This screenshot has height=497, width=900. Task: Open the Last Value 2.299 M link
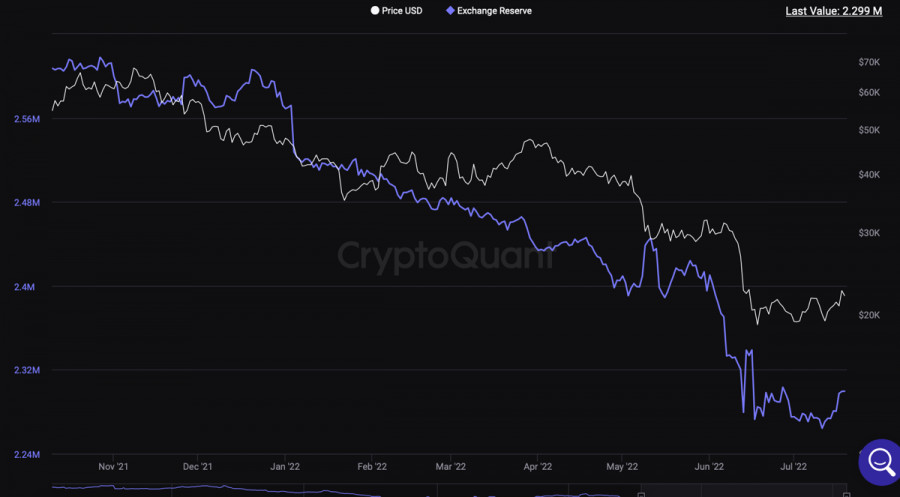tap(833, 11)
